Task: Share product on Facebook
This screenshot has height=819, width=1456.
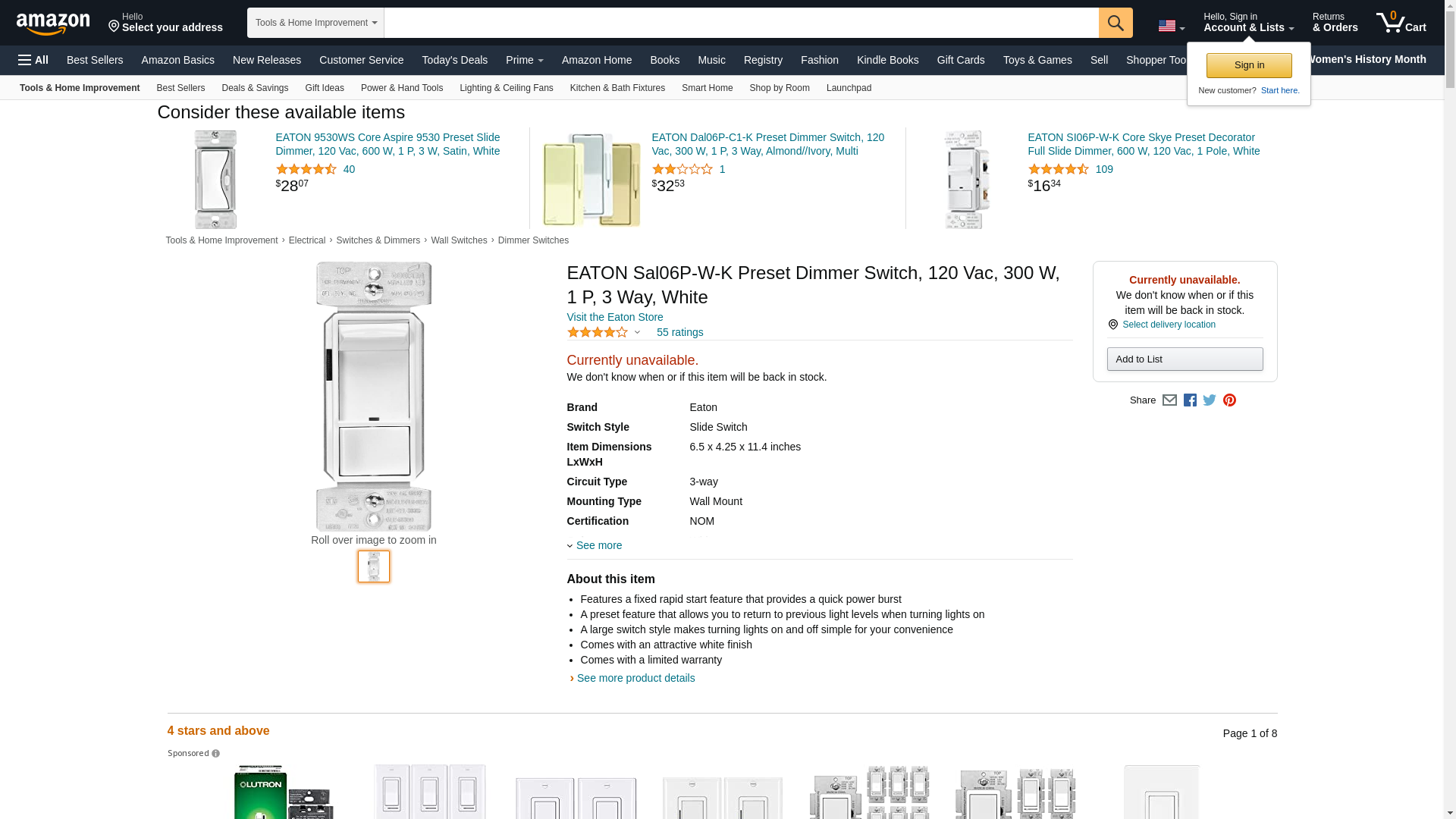Action: click(x=1190, y=400)
